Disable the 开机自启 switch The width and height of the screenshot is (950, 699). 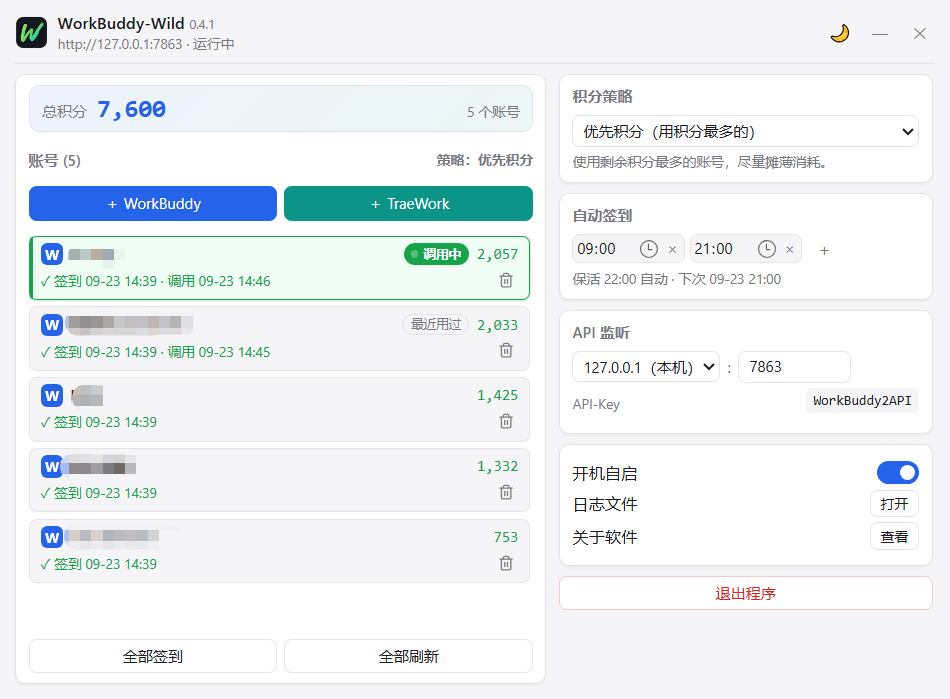pos(897,472)
